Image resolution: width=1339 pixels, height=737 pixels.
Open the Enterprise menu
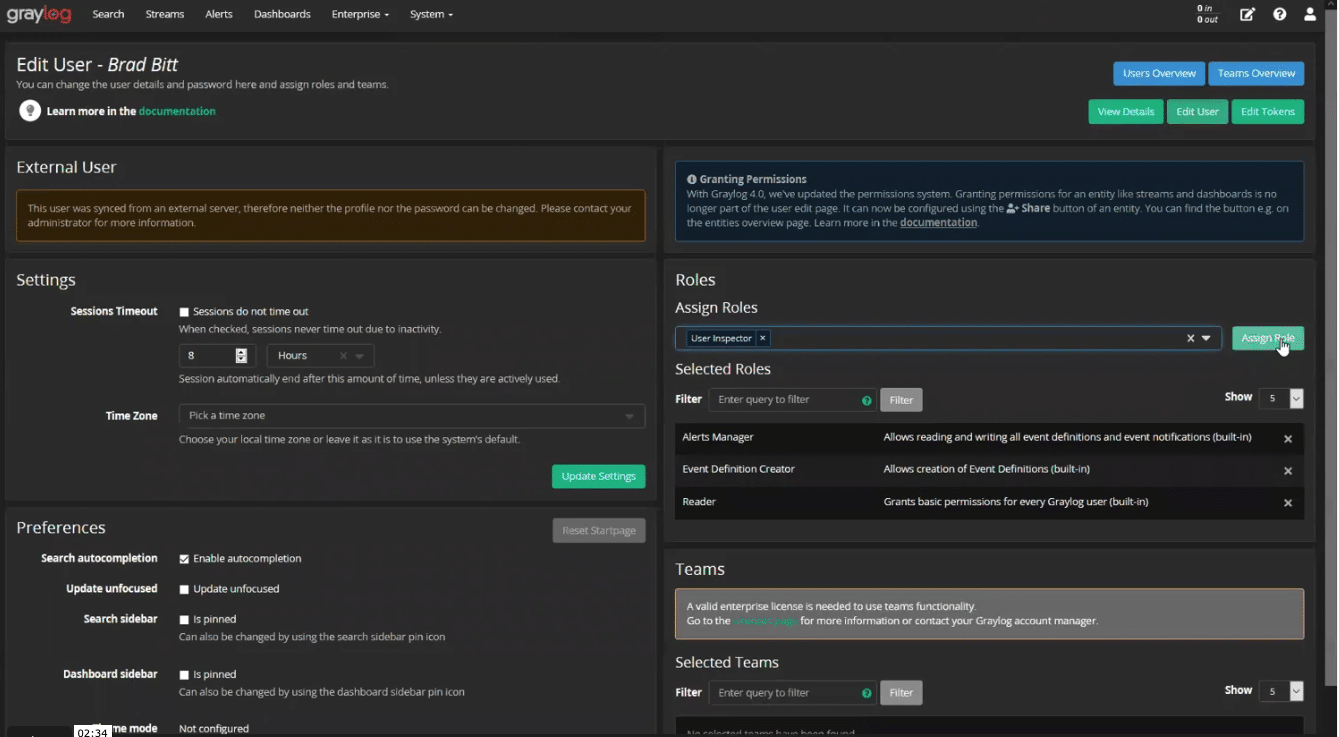[360, 15]
